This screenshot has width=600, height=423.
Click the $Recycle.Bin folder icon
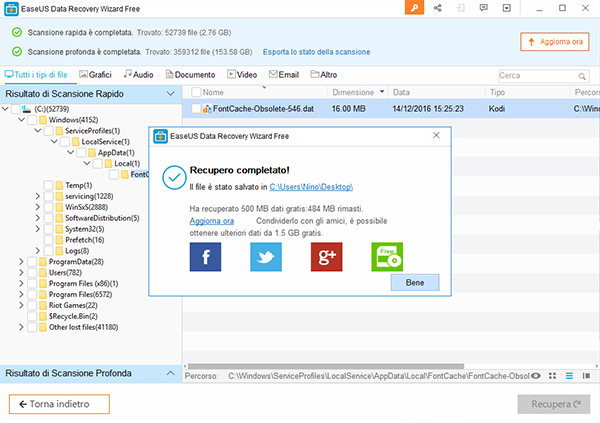(43, 316)
